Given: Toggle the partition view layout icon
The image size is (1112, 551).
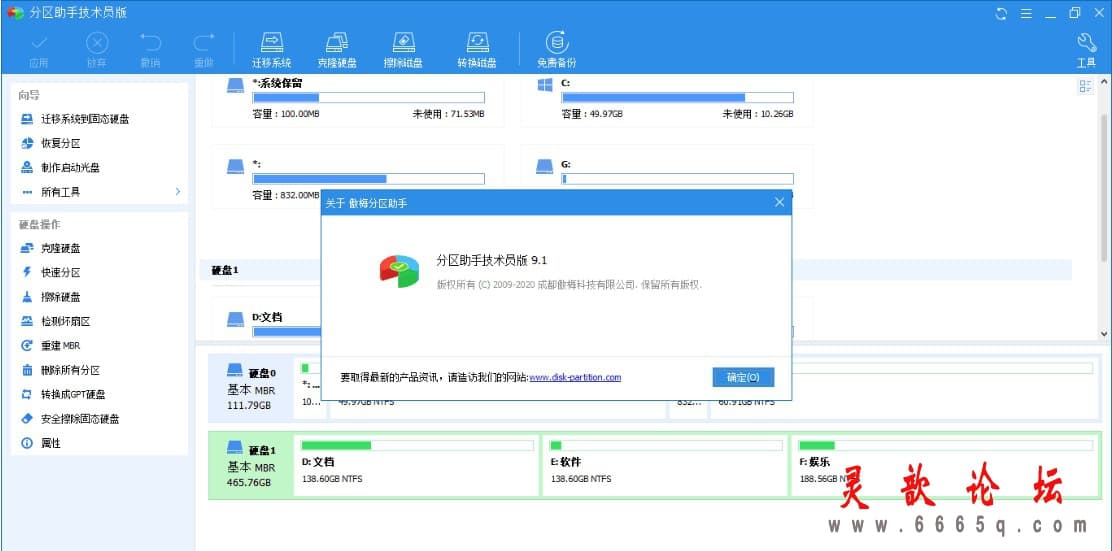Looking at the screenshot, I should [1085, 87].
